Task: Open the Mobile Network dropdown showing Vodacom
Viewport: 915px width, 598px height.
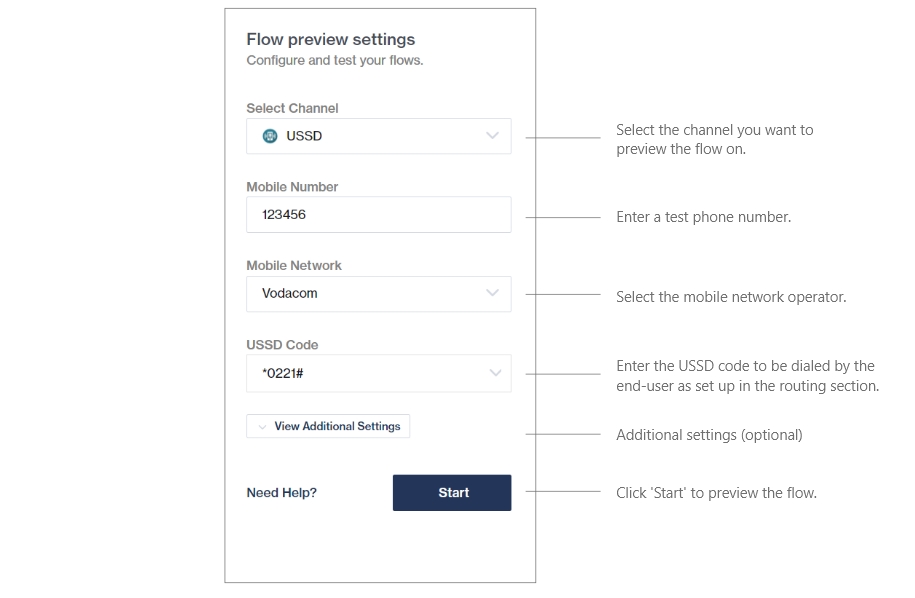Action: (378, 293)
